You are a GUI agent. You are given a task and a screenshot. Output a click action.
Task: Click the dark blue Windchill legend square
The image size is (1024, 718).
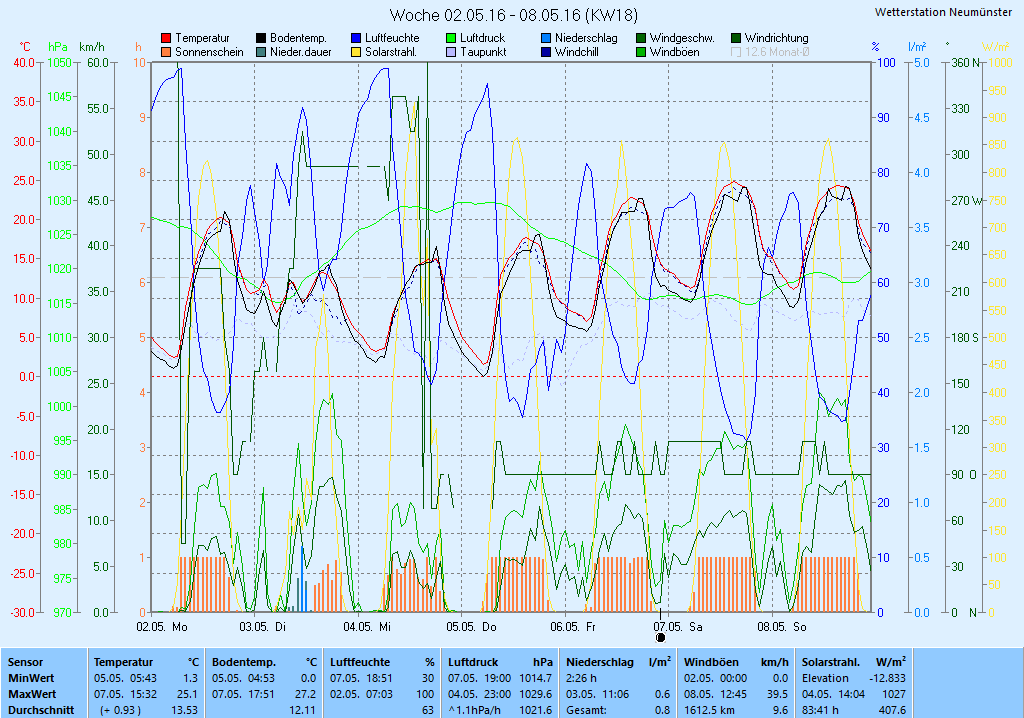tap(546, 52)
